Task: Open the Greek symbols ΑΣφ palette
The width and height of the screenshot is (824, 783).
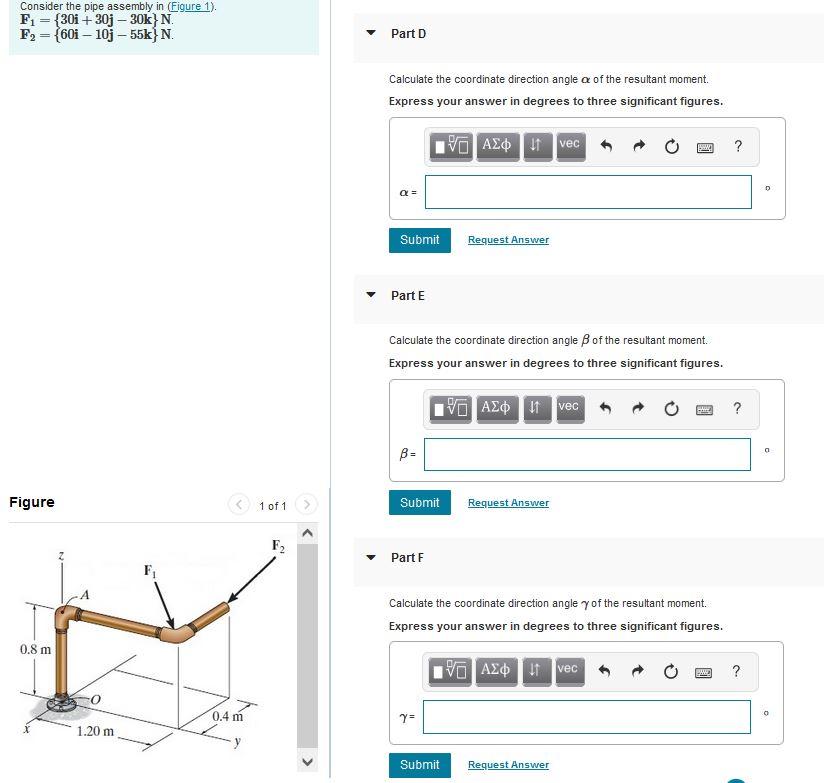Action: 497,146
